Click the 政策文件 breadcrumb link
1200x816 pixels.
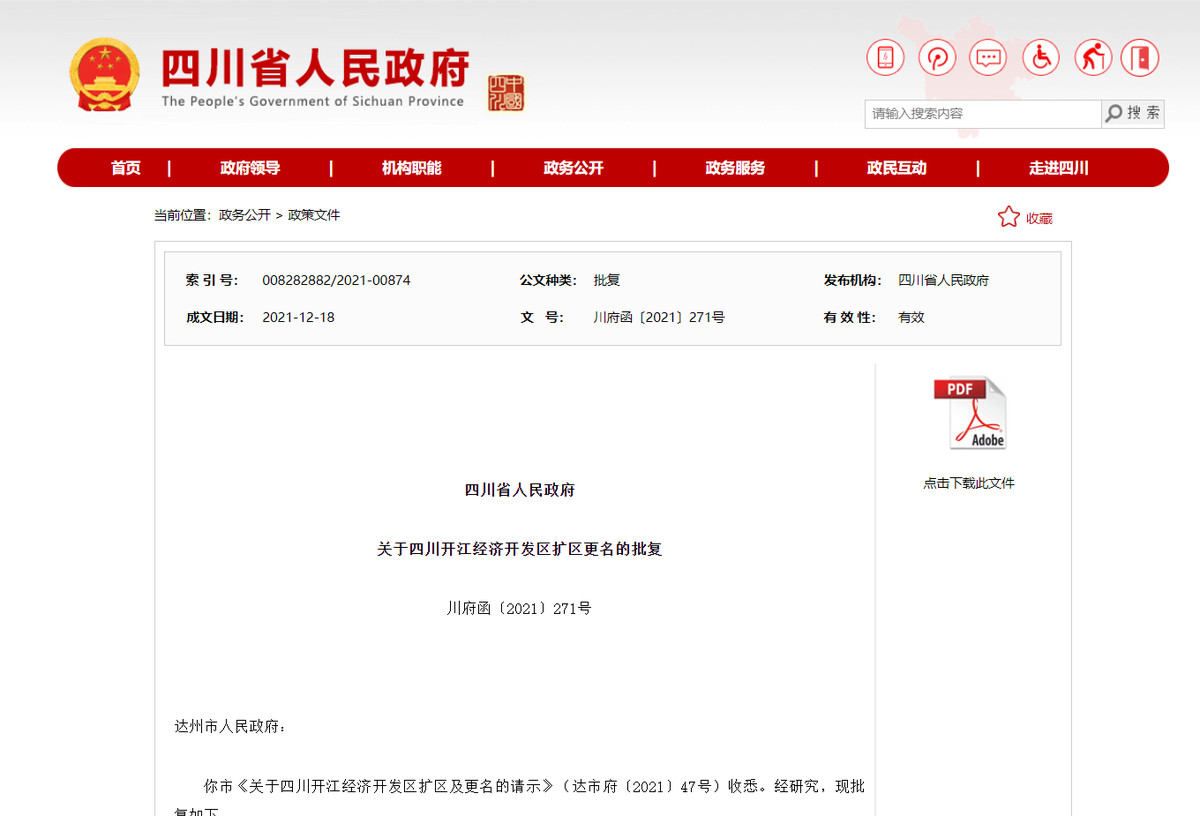click(x=314, y=215)
